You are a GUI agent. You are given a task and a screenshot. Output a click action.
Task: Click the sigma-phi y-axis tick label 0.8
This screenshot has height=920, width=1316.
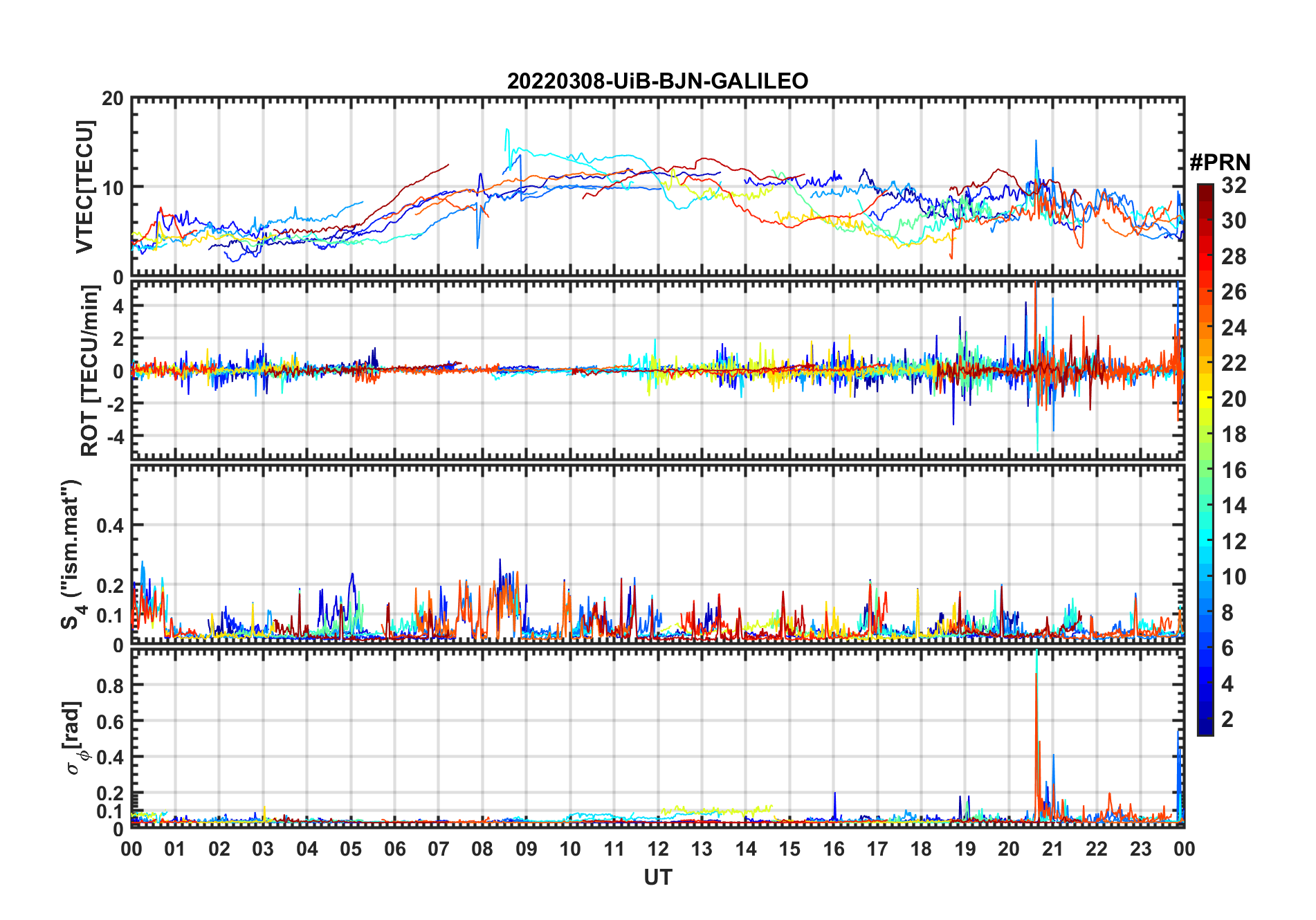[111, 686]
